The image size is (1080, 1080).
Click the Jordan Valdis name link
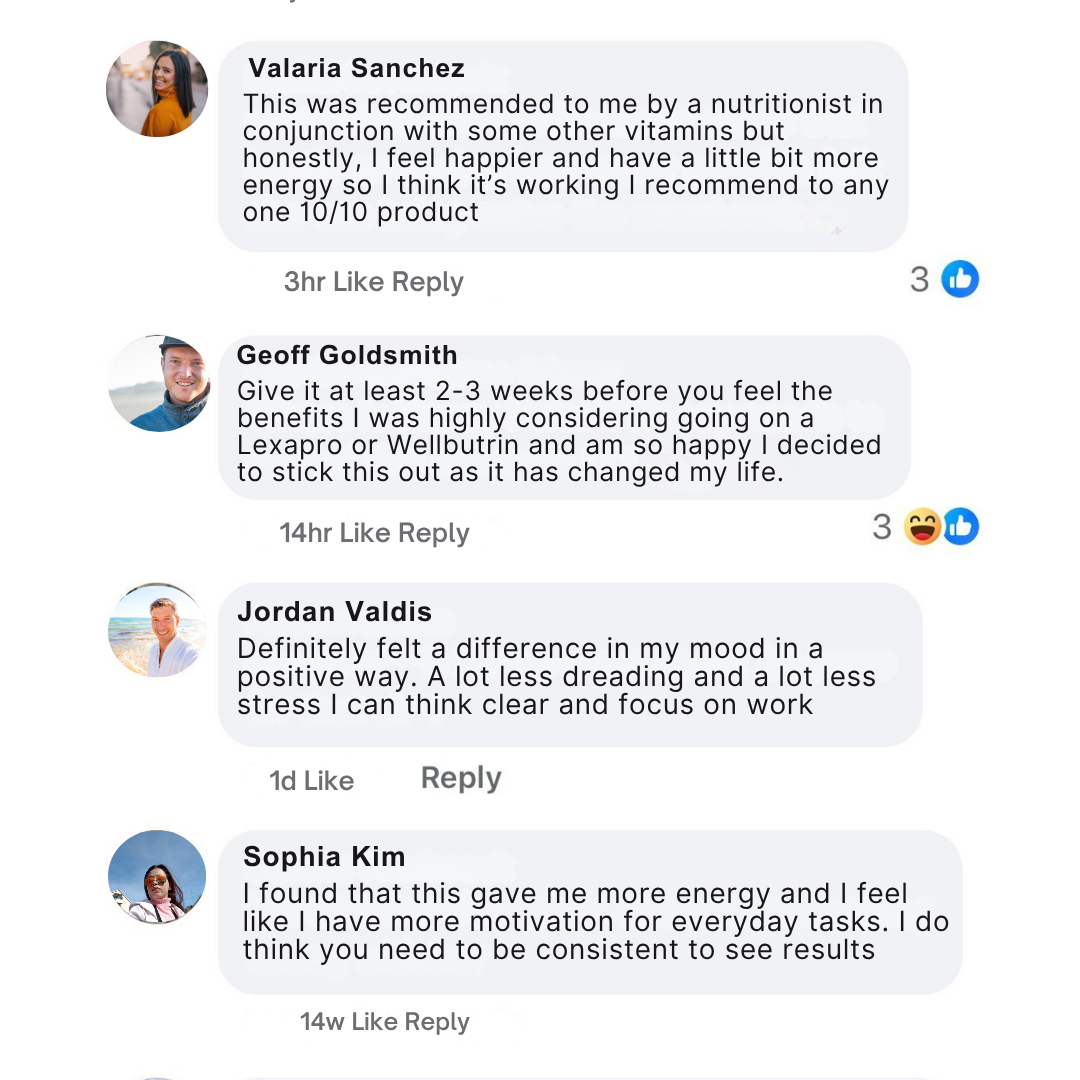[x=335, y=612]
